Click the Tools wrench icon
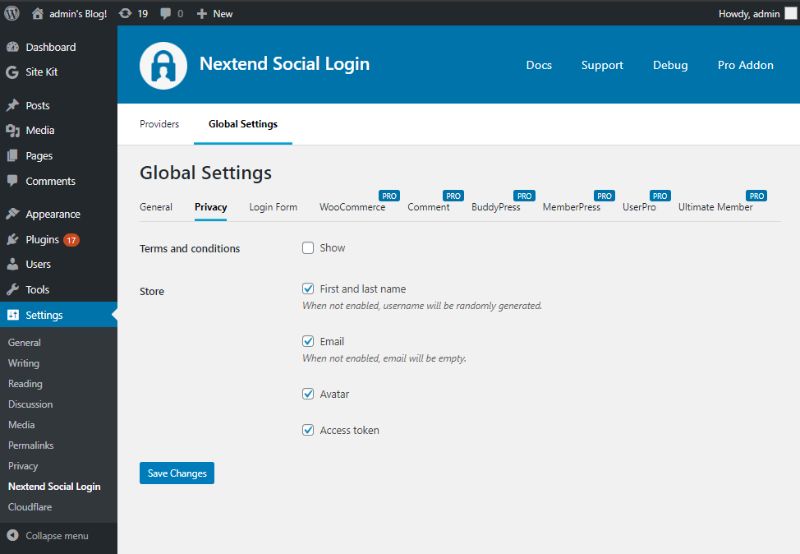Screen dimensions: 800x554 coord(13,289)
